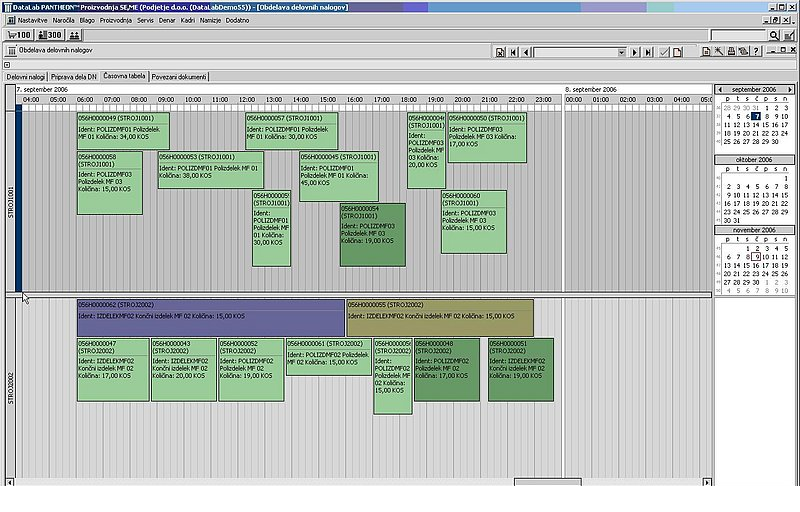Click the confirm checkmark toolbar icon
The width and height of the screenshot is (800, 512).
pos(664,52)
